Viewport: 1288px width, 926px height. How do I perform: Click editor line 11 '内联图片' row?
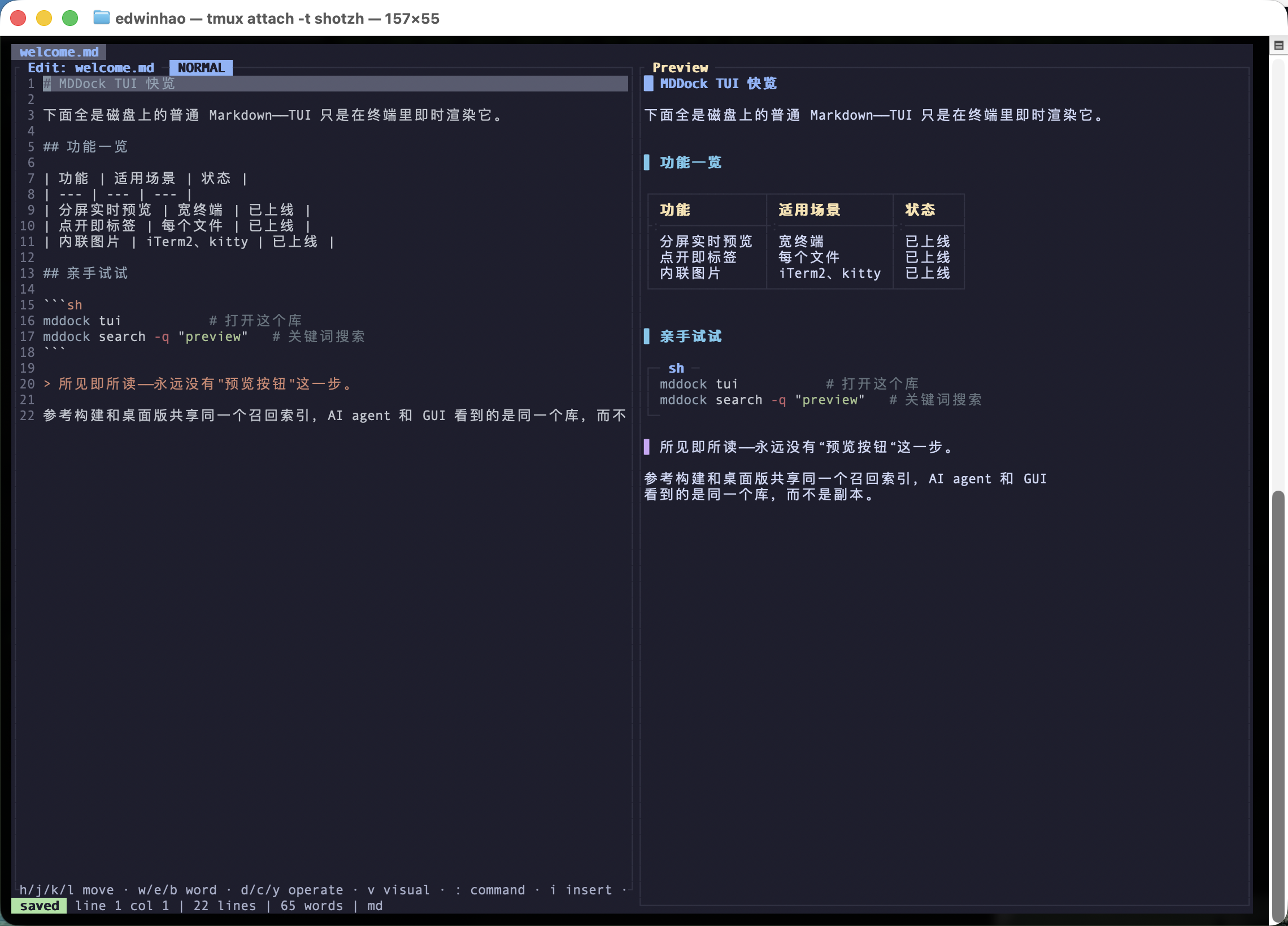189,242
